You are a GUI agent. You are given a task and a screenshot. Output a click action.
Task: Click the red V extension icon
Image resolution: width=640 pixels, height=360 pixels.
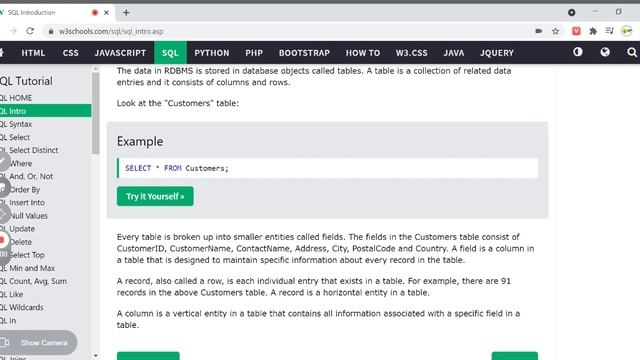576,31
